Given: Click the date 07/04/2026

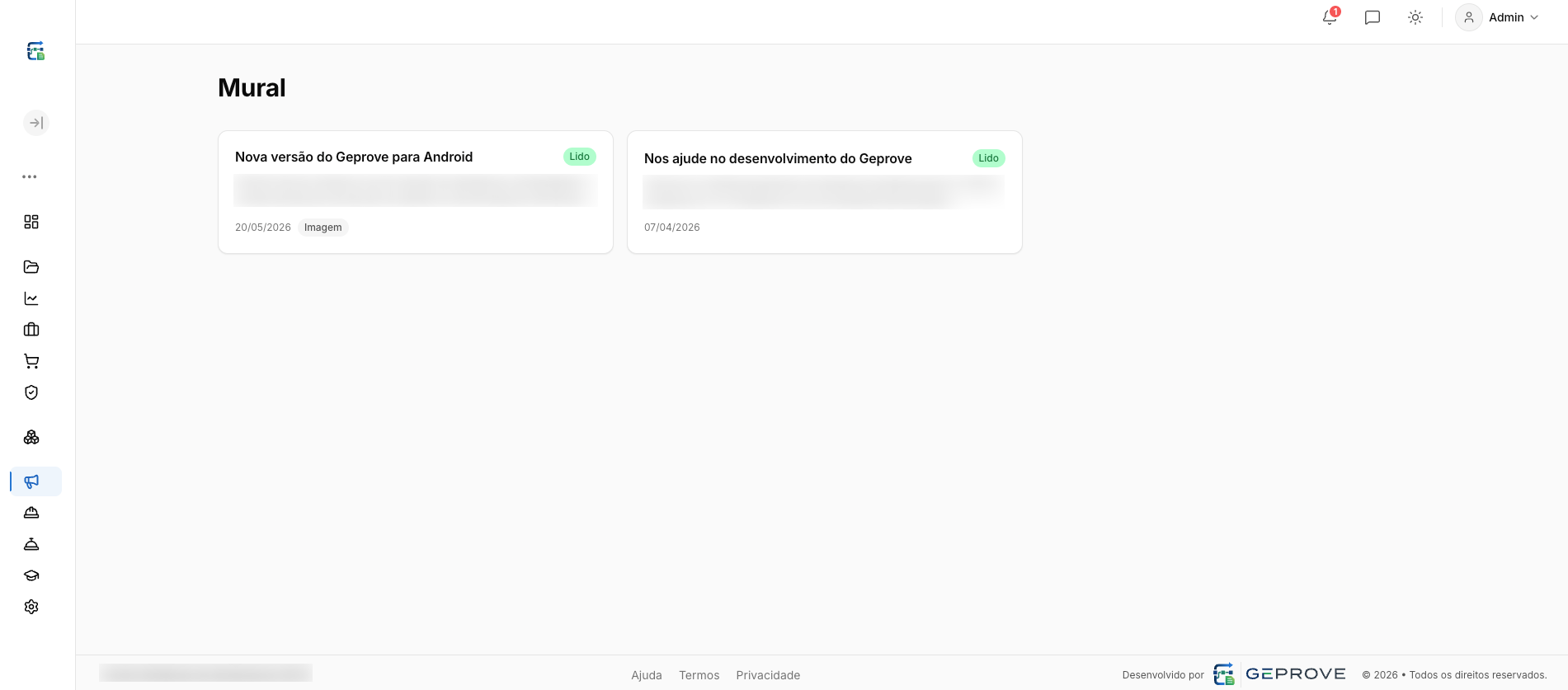Looking at the screenshot, I should [672, 228].
